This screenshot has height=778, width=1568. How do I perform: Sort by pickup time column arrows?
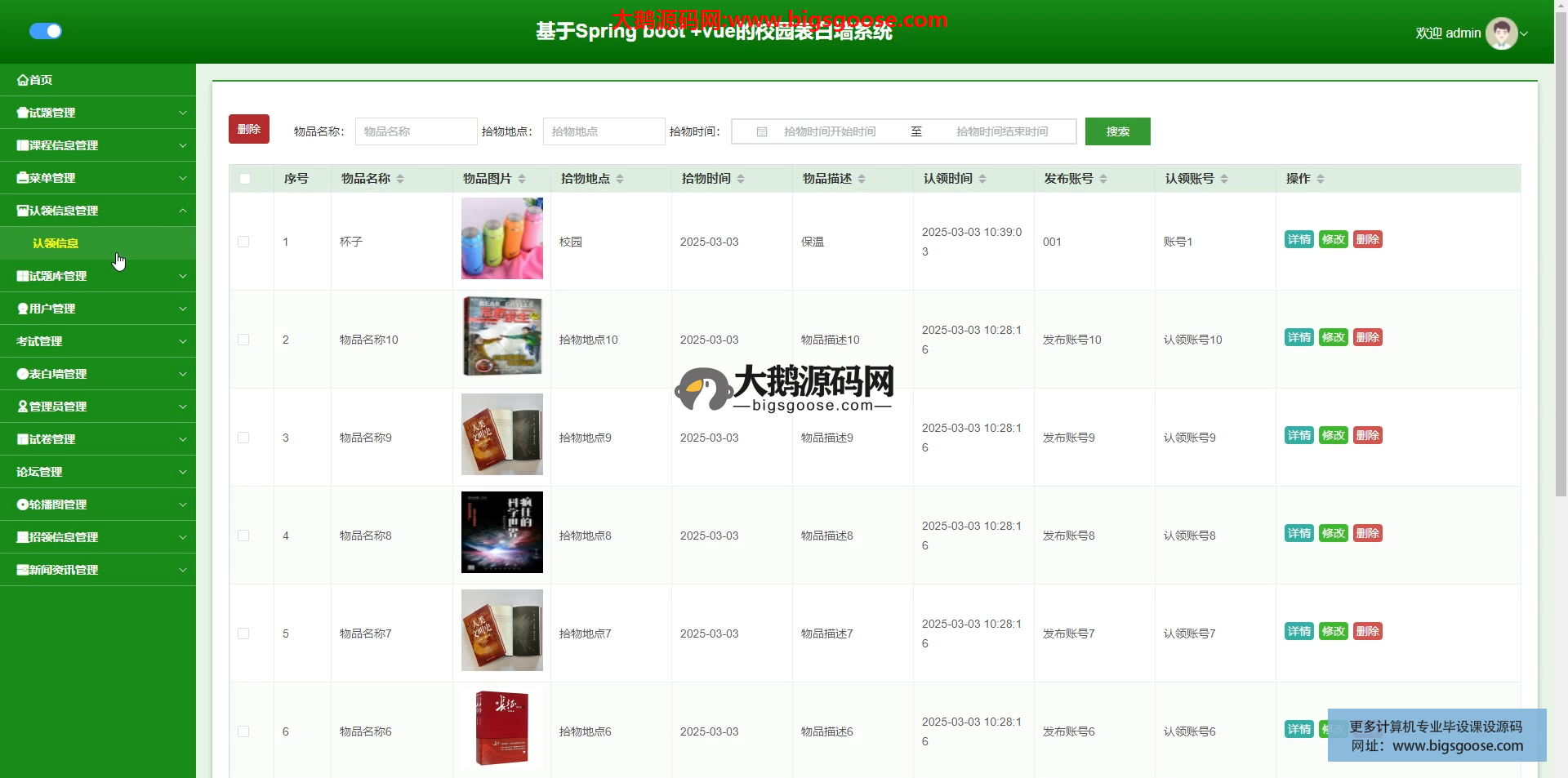click(x=741, y=179)
